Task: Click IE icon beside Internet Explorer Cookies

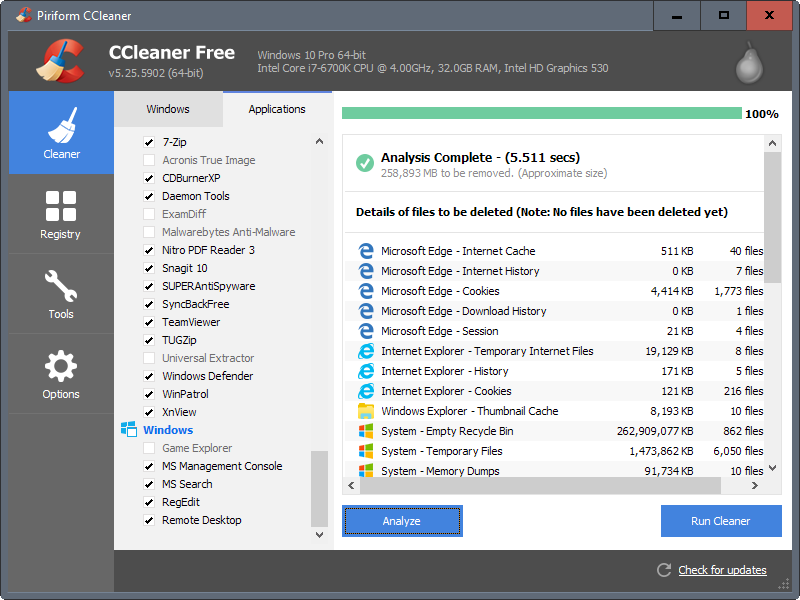Action: pos(365,391)
